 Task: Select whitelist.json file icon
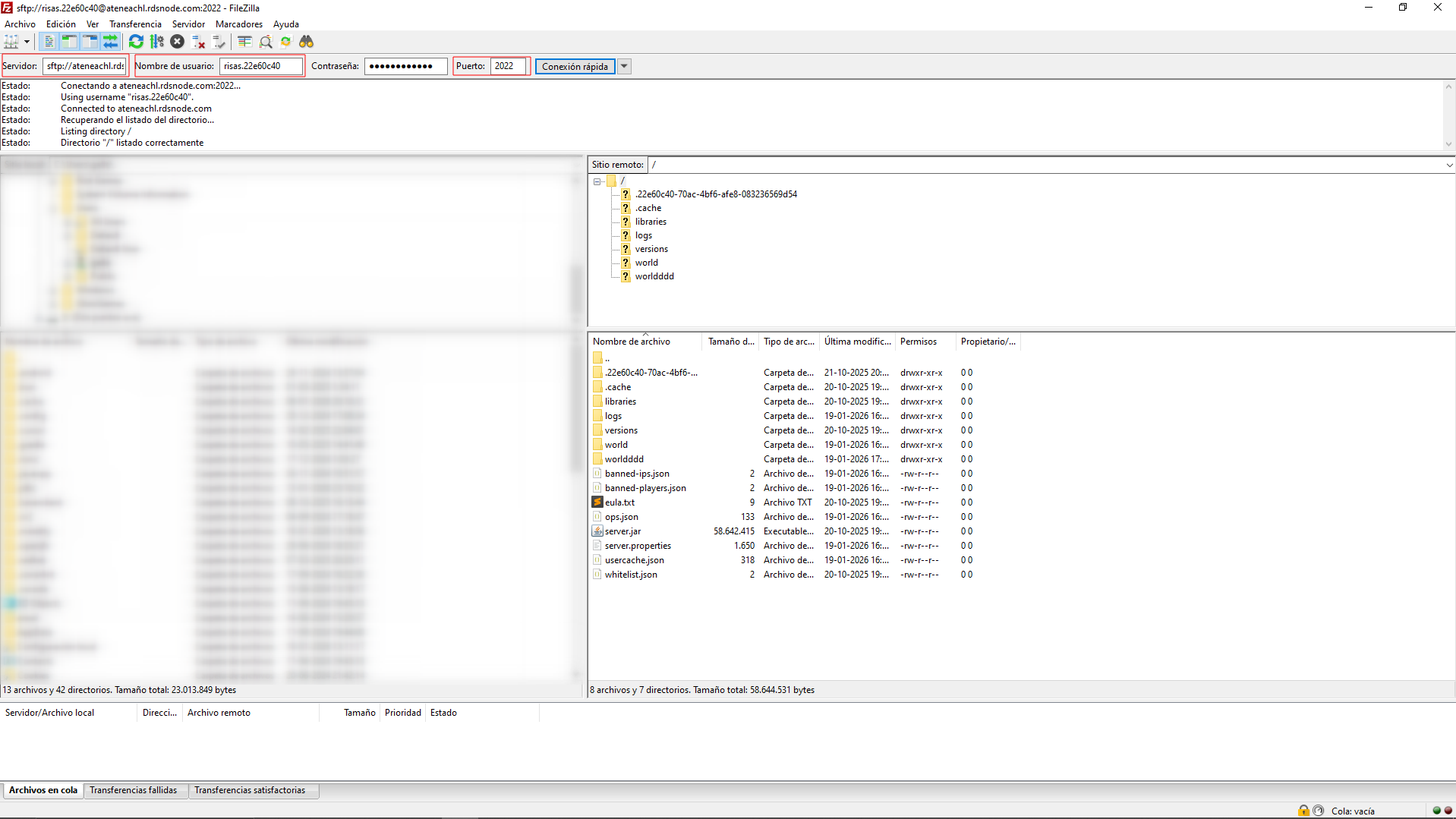[x=597, y=575]
